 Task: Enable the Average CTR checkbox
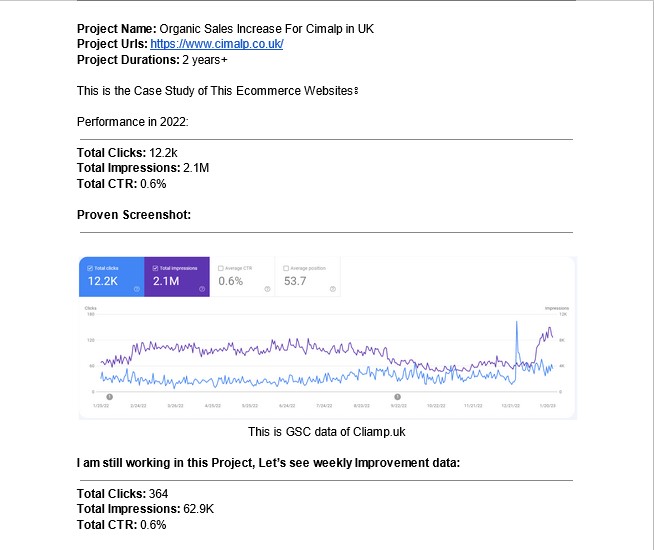click(221, 268)
